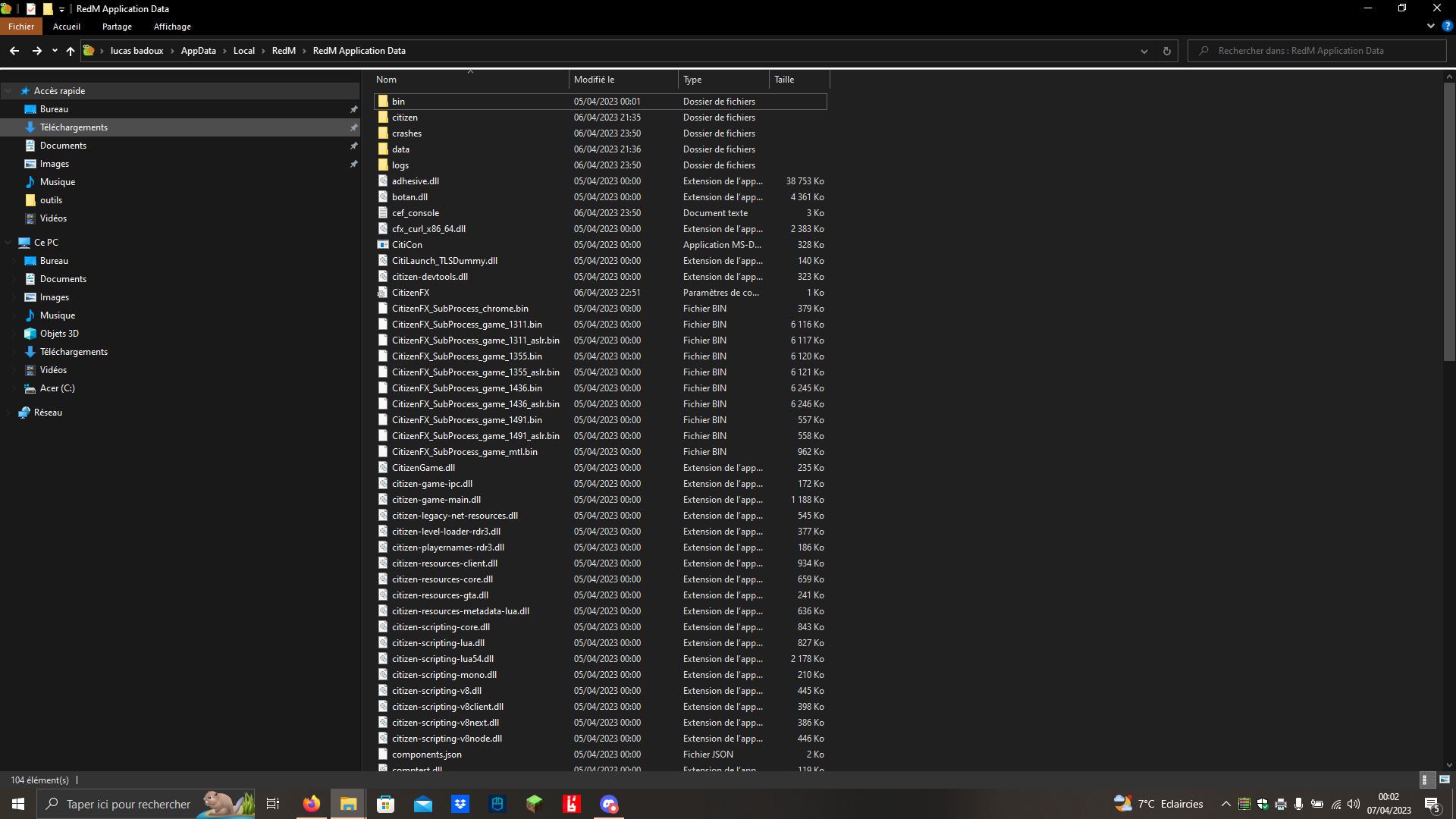Select CitizenFX_SubProcess_chrome.bin file icon
Screen dimensions: 1456x819
click(x=383, y=308)
